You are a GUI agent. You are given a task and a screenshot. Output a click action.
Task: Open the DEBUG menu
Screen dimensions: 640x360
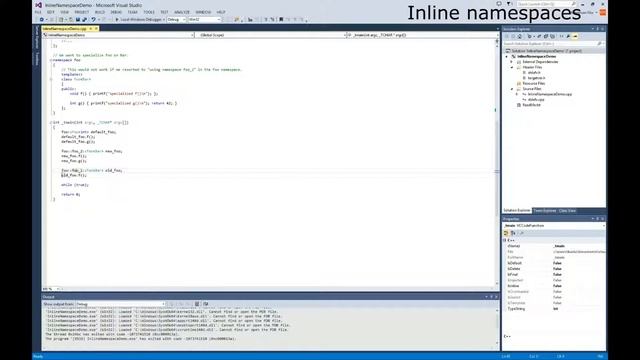pos(116,12)
